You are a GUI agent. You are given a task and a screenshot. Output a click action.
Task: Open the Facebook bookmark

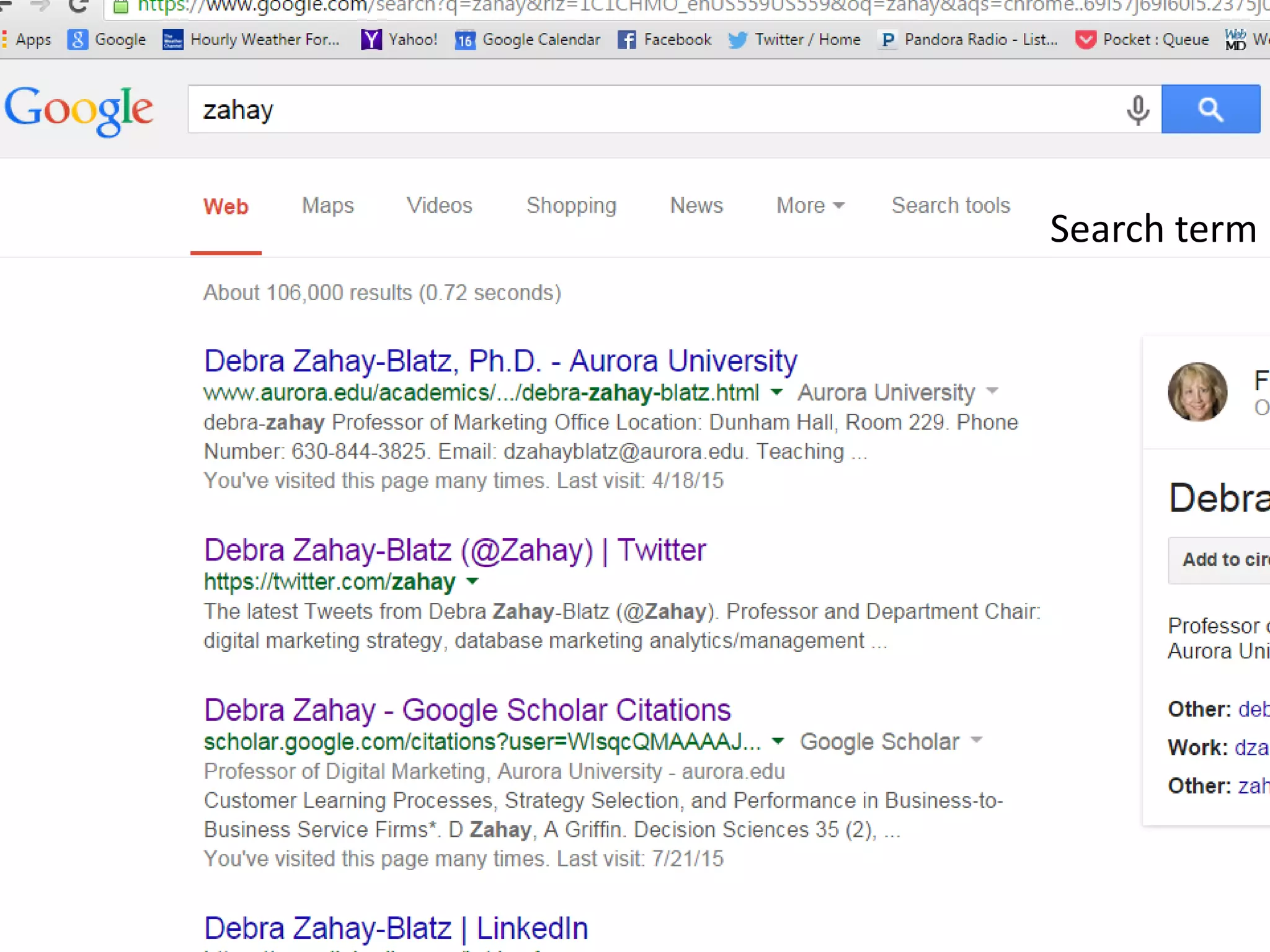(x=664, y=40)
